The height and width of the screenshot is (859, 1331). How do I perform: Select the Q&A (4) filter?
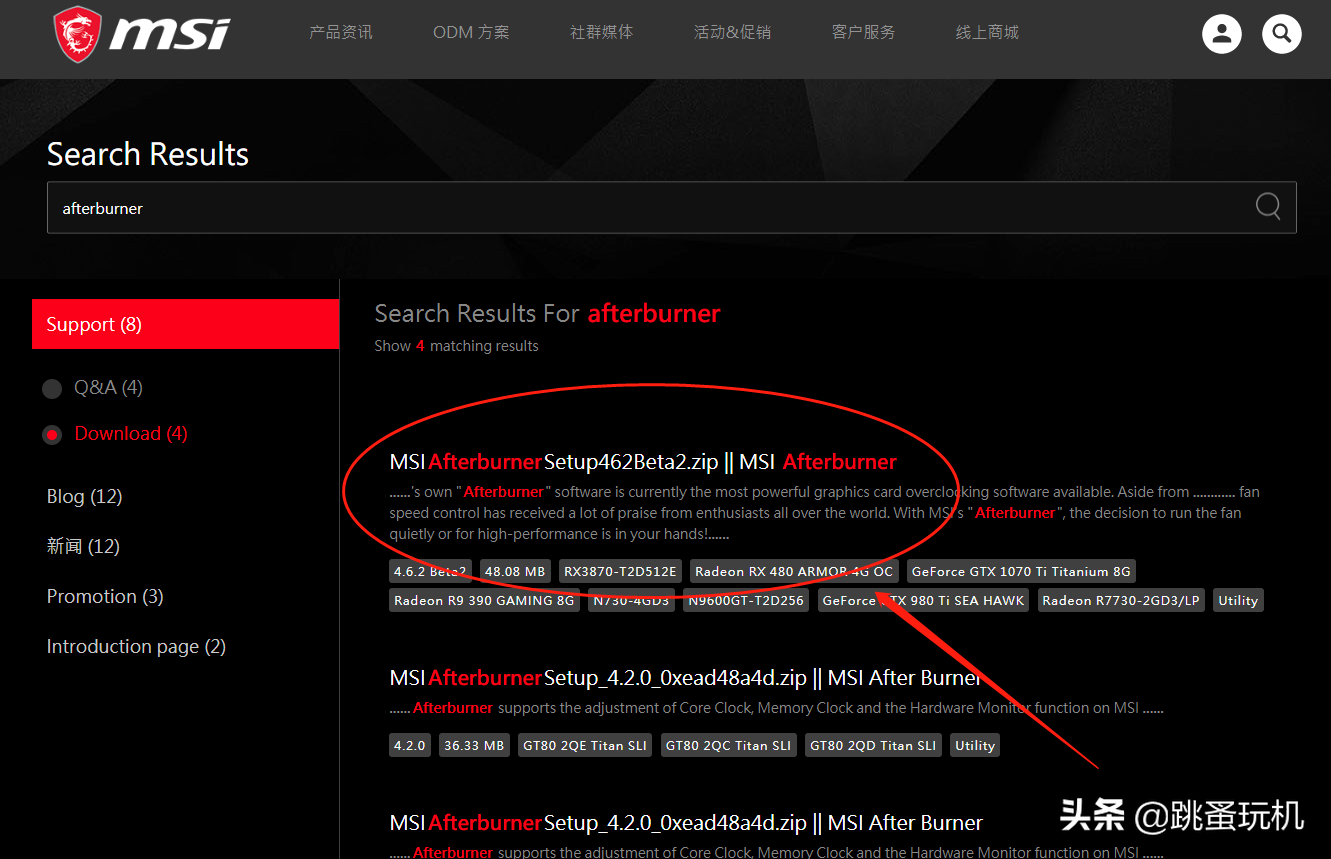click(x=93, y=388)
